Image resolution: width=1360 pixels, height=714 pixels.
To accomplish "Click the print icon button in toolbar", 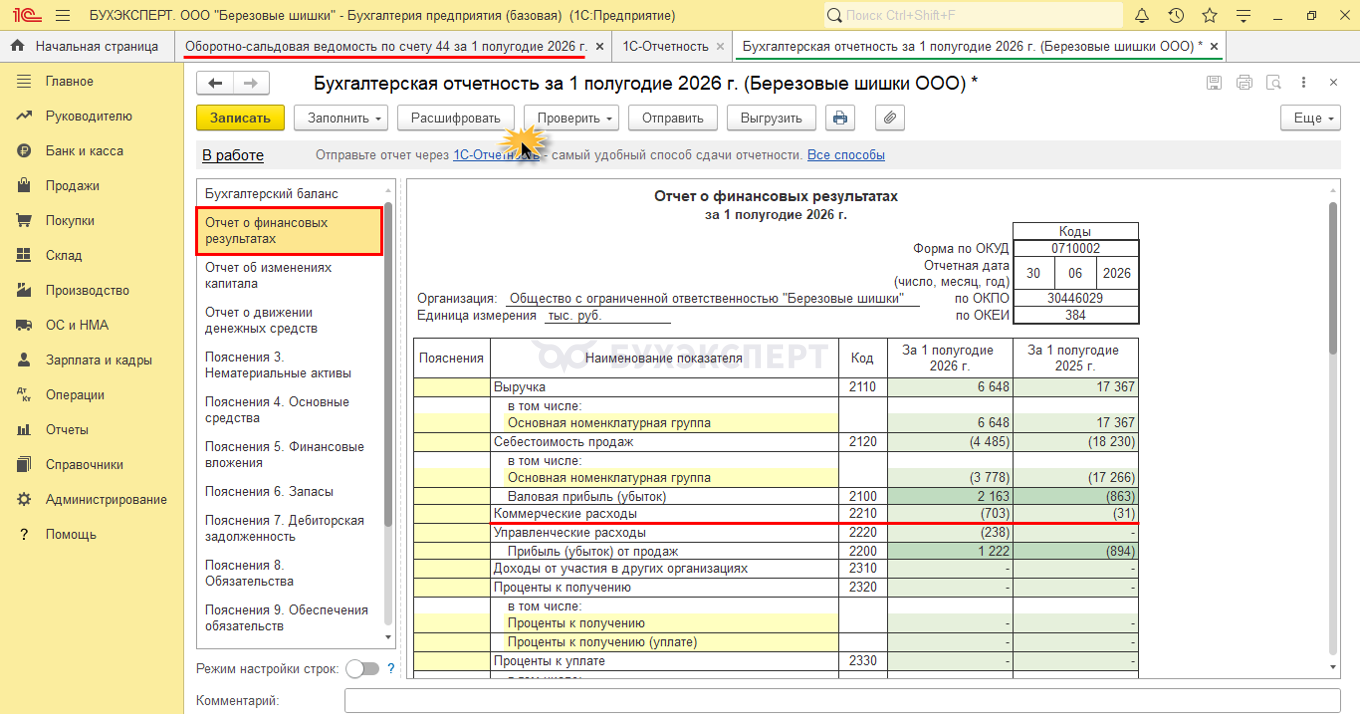I will coord(840,118).
